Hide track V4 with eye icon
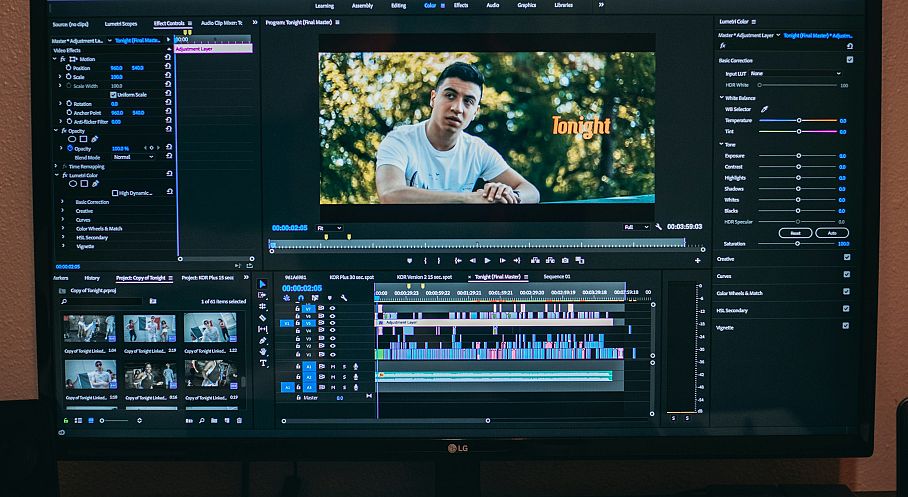This screenshot has height=497, width=908. click(332, 331)
